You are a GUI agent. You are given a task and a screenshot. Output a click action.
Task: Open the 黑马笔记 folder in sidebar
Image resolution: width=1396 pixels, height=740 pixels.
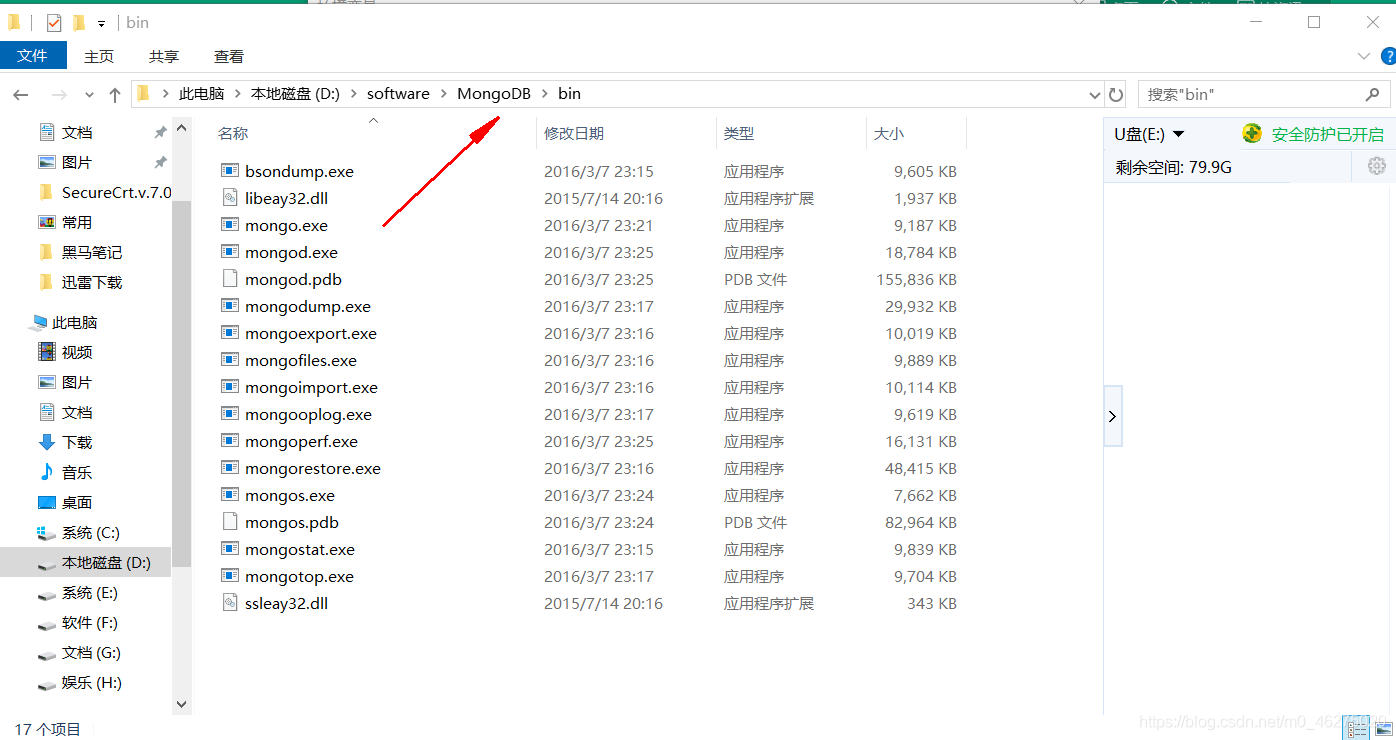92,252
